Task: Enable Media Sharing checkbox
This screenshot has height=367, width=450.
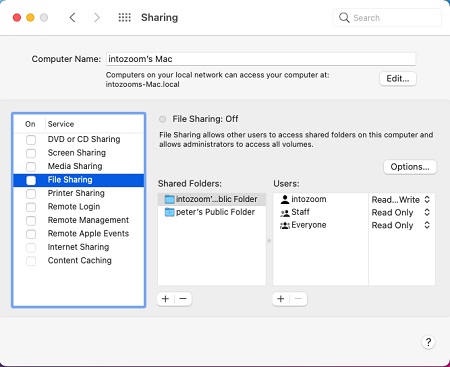Action: point(31,167)
